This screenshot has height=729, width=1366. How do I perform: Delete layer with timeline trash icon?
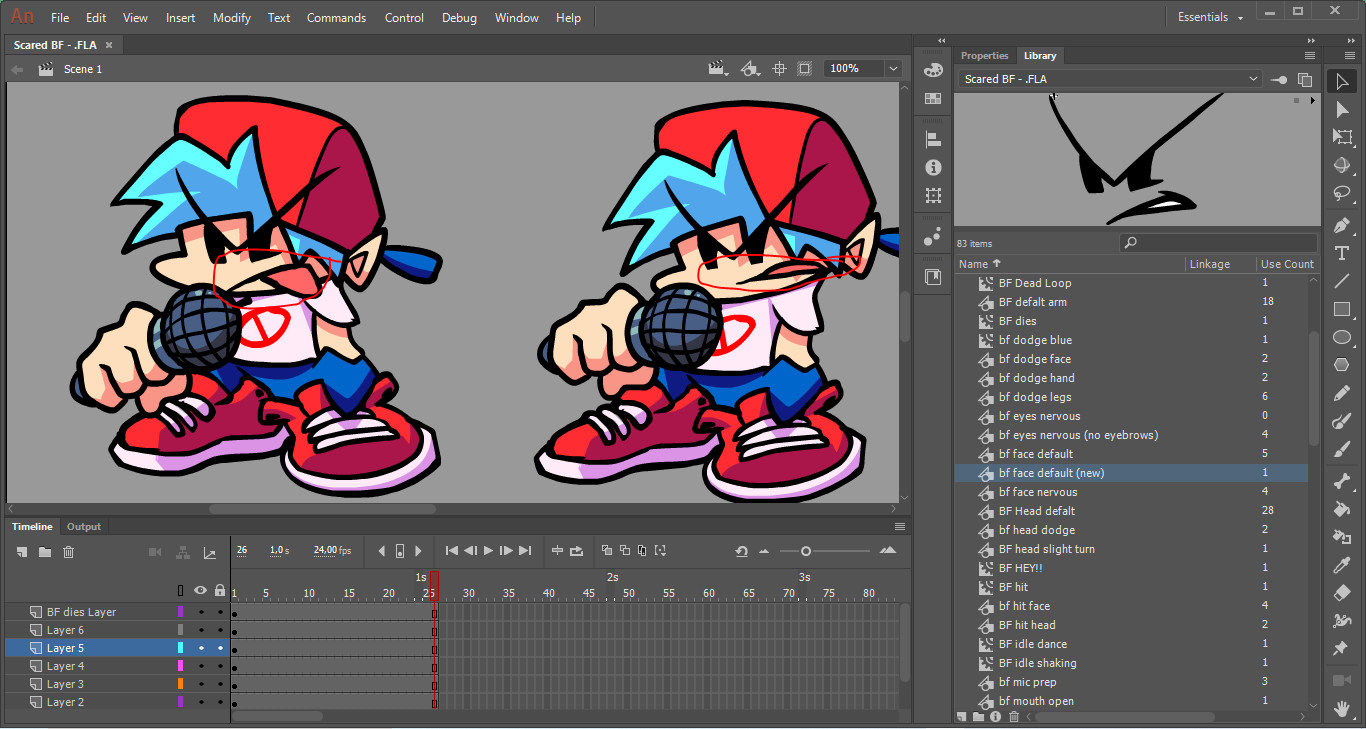coord(68,552)
